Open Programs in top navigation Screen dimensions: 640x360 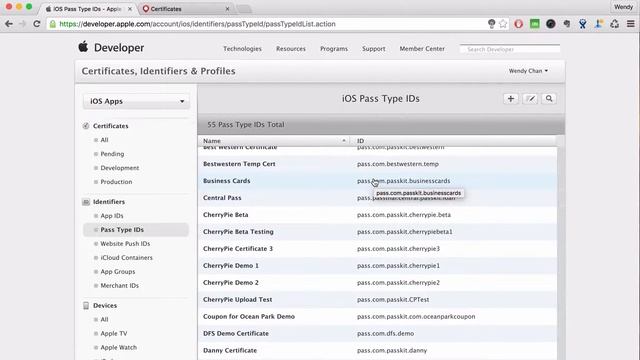pyautogui.click(x=334, y=49)
